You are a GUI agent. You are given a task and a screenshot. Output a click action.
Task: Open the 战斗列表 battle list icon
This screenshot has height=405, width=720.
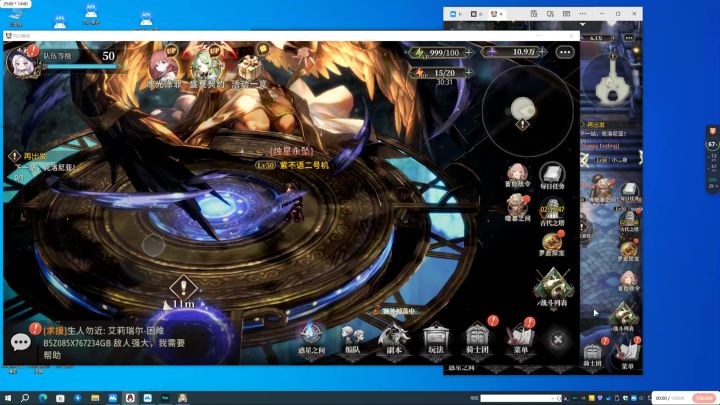(x=553, y=288)
